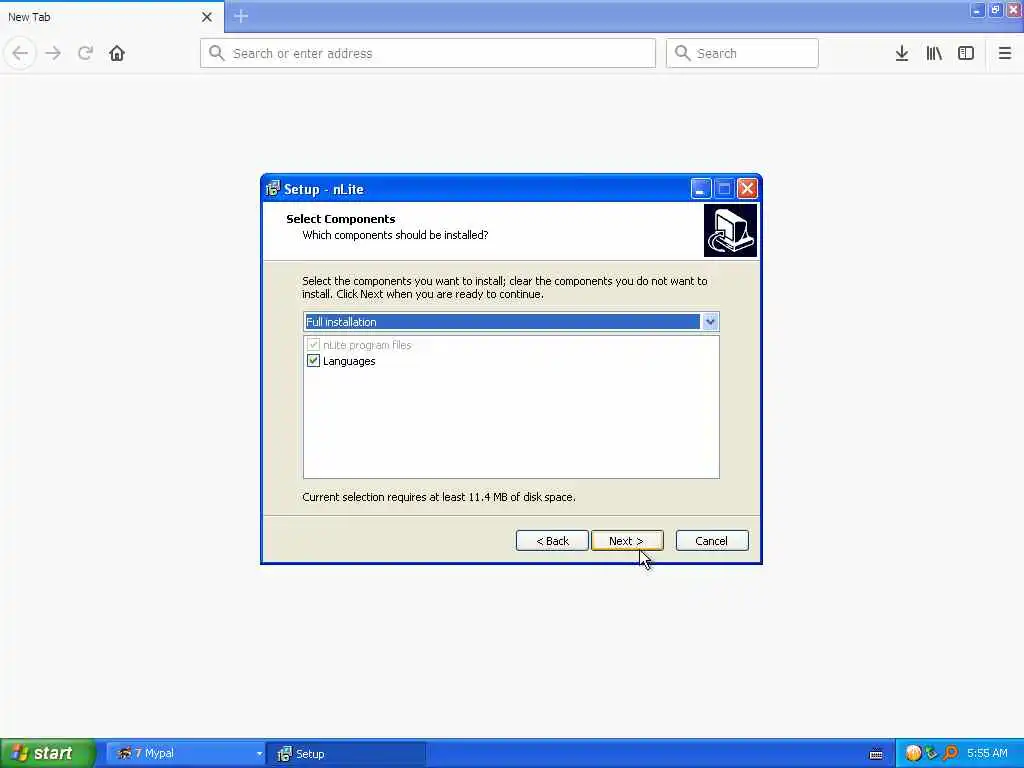This screenshot has height=768, width=1024.
Task: Close the Setup - nLite dialog
Action: click(x=747, y=189)
